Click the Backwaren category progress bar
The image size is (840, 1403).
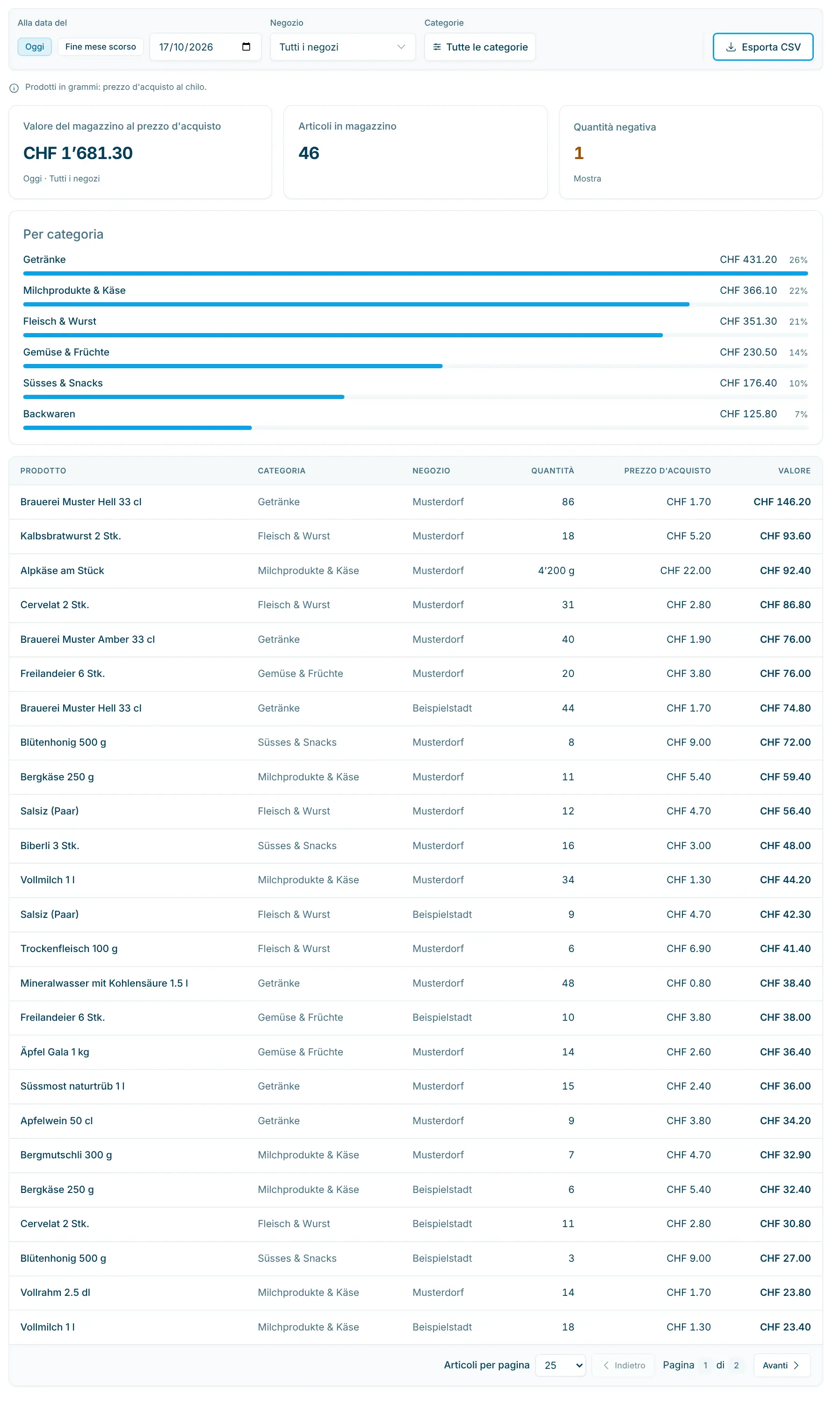415,428
